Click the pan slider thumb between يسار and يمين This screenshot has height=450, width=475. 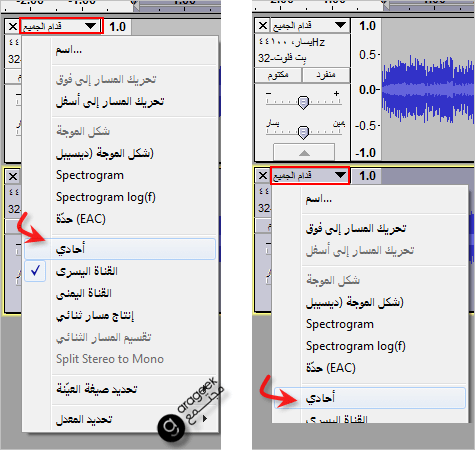[x=303, y=133]
